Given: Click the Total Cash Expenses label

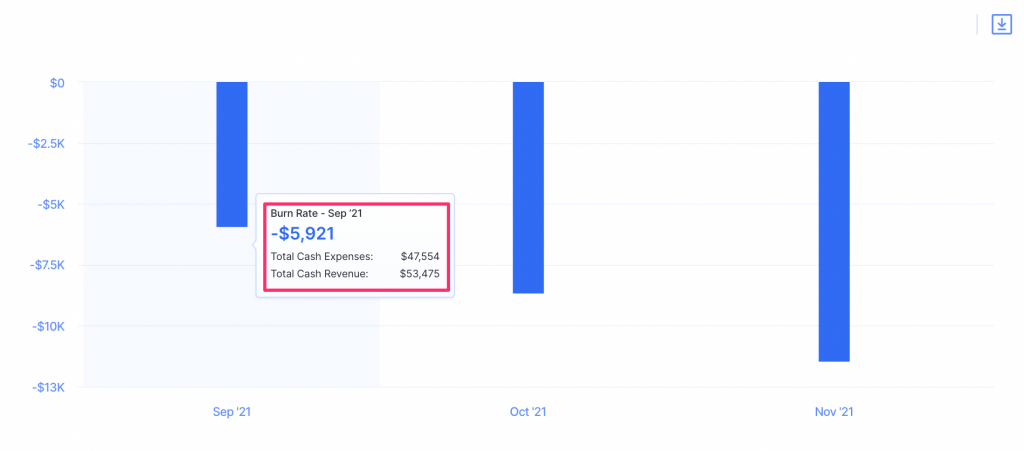Looking at the screenshot, I should [321, 256].
